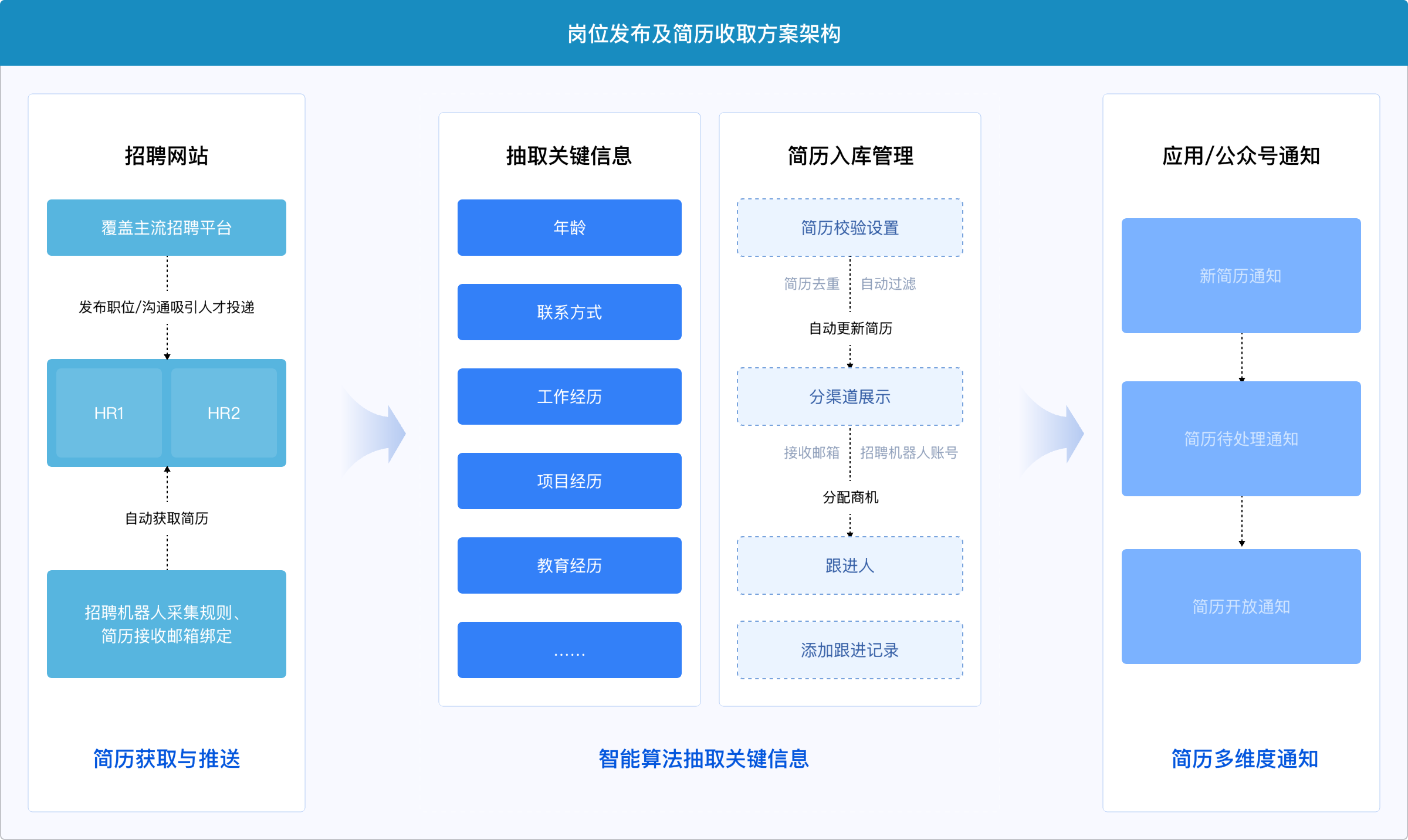Choose the 项目经历 block

pyautogui.click(x=569, y=481)
